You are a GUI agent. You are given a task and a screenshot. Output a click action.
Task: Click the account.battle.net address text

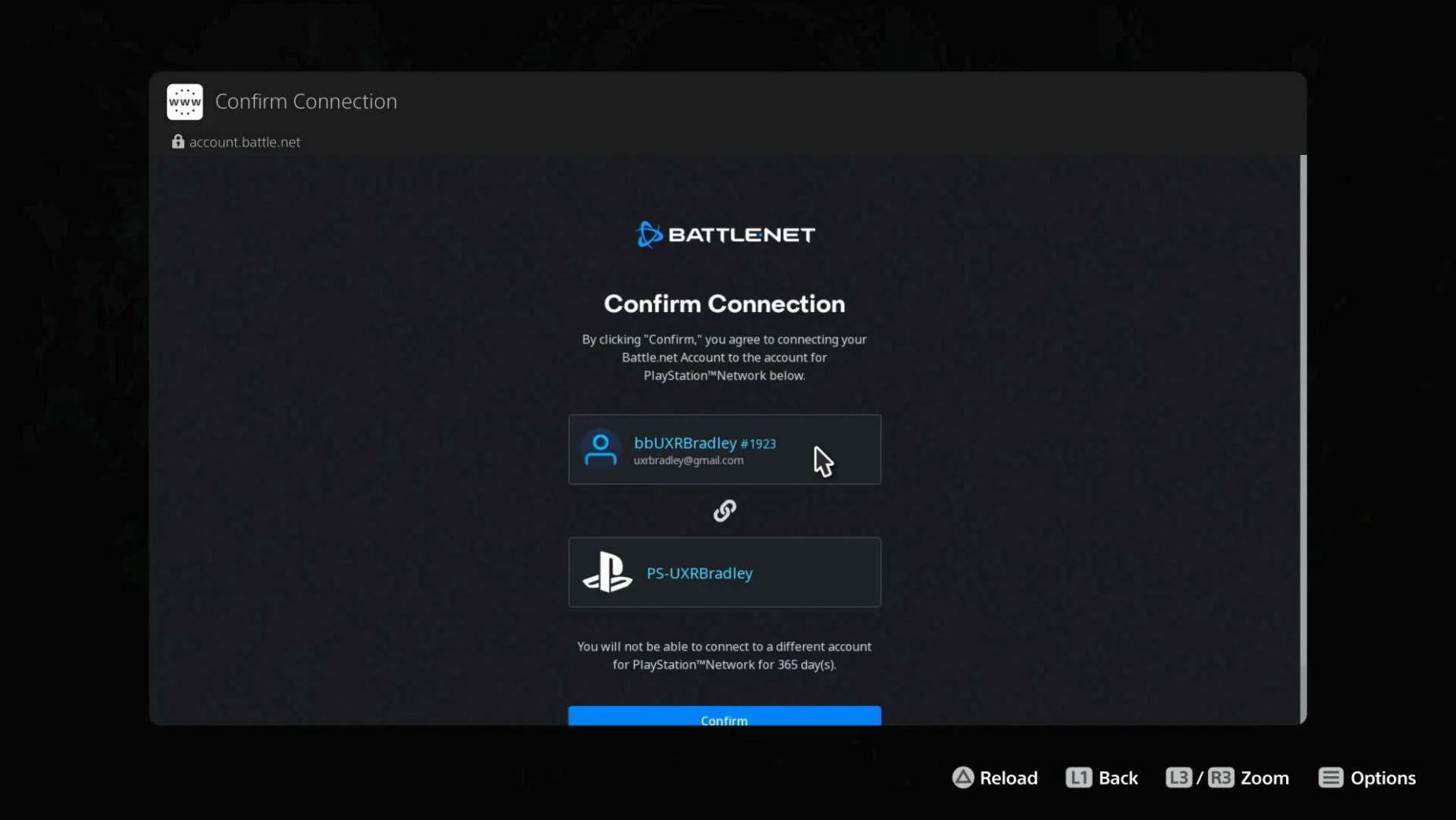coord(245,142)
